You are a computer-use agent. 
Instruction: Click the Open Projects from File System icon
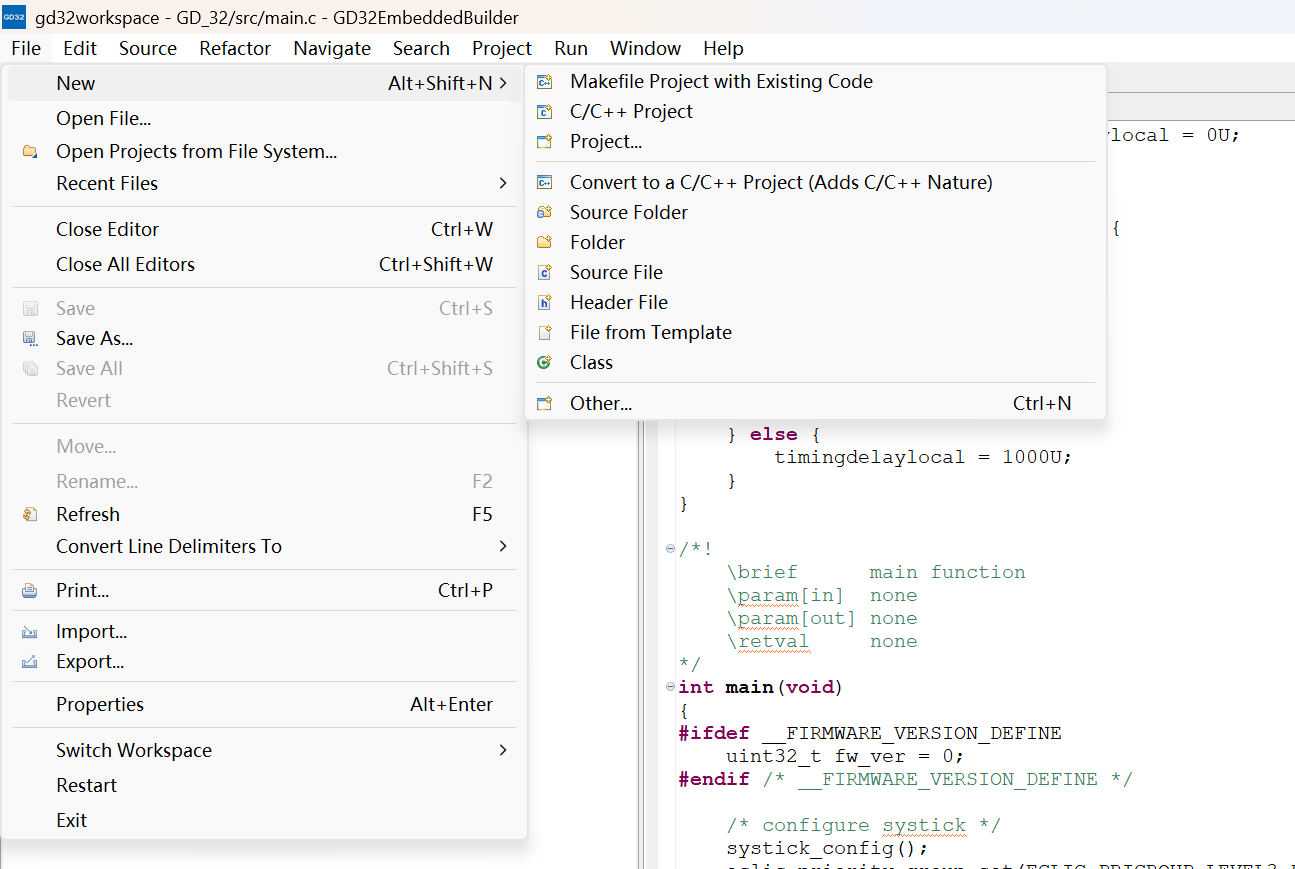[30, 152]
